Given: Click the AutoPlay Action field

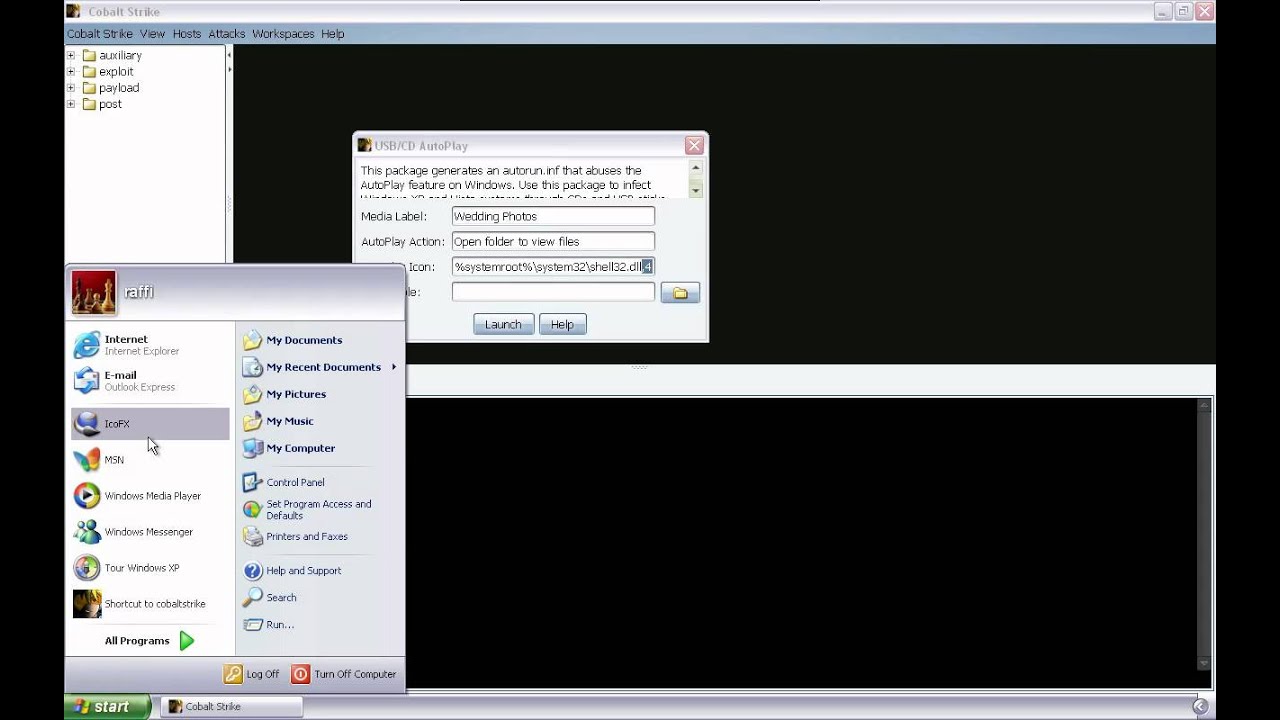Looking at the screenshot, I should [553, 241].
